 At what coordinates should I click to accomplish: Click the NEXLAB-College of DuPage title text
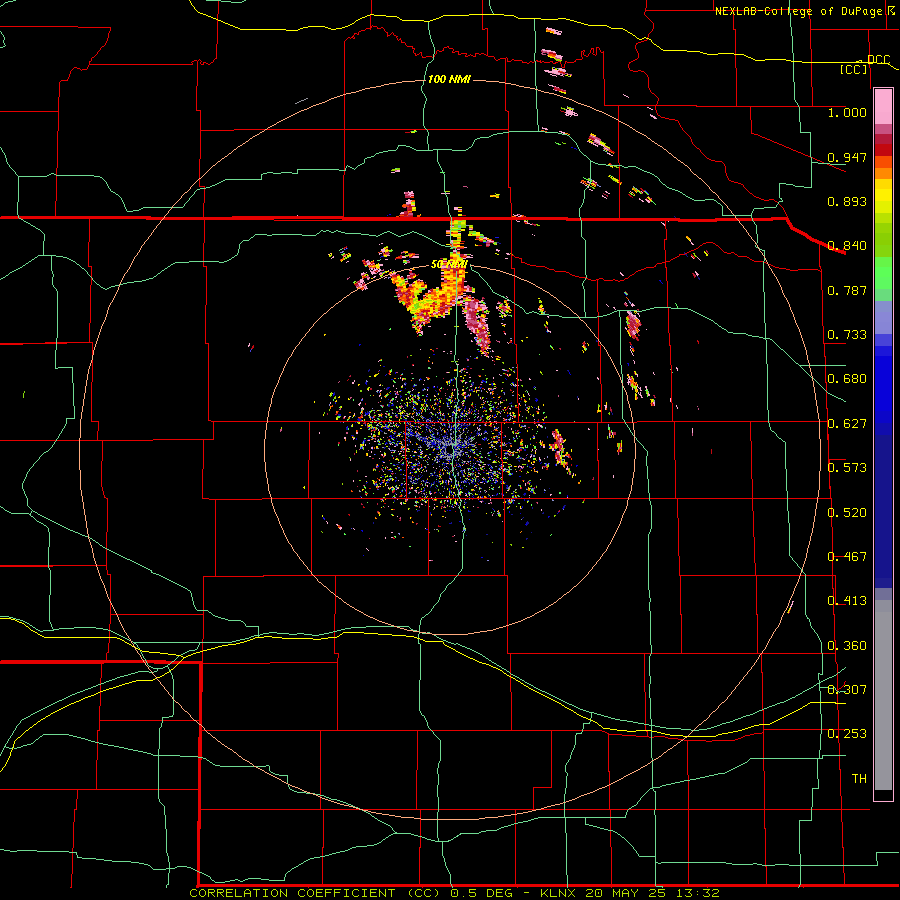(798, 11)
